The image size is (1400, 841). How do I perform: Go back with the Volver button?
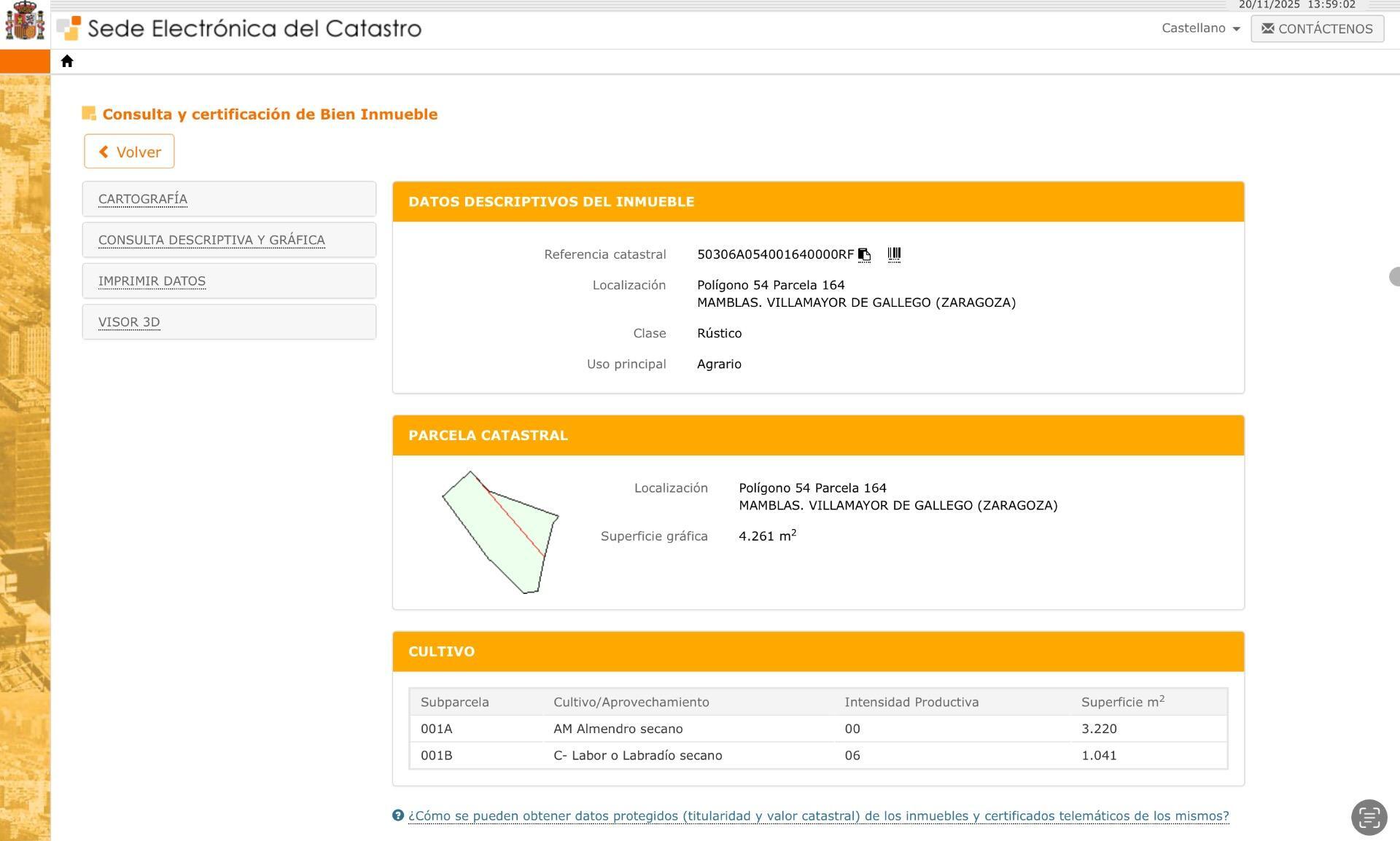(129, 152)
